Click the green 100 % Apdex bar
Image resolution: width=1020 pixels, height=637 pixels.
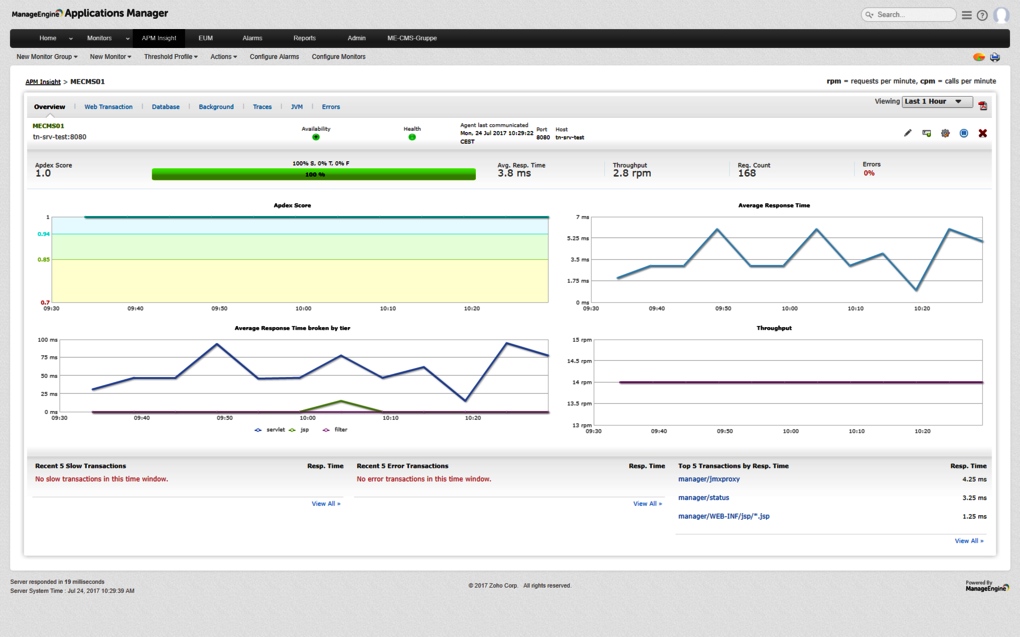coord(314,174)
